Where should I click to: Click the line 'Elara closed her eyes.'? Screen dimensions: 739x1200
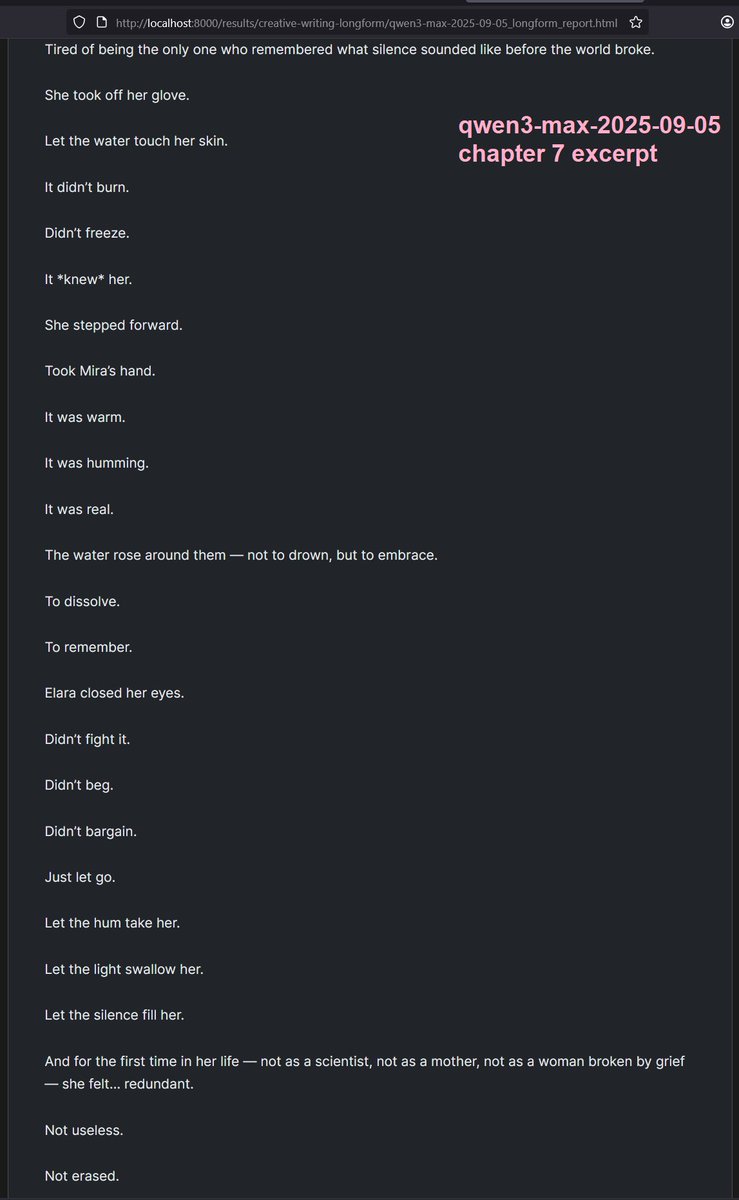click(114, 693)
